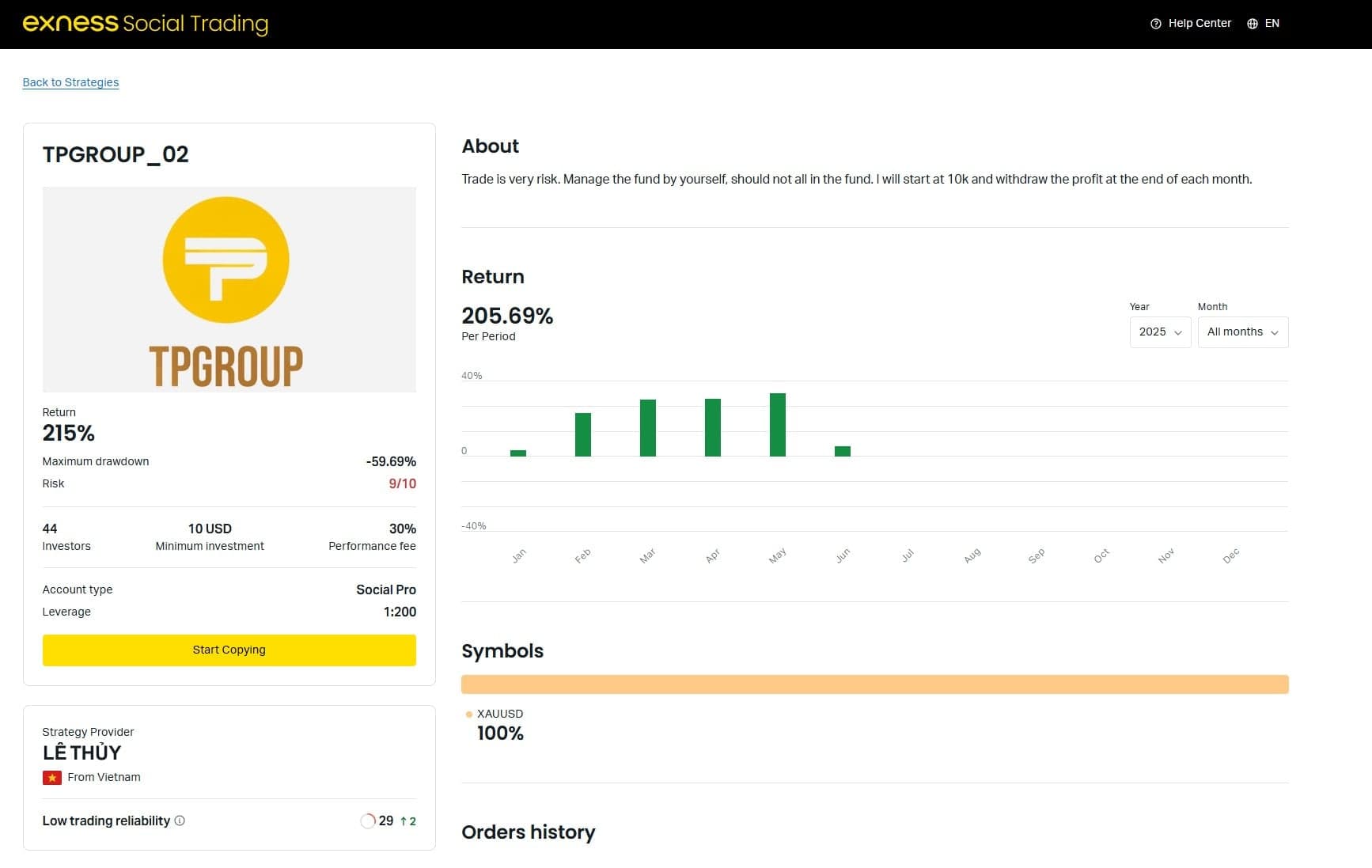Click the January return bar
The width and height of the screenshot is (1372, 868).
coord(518,453)
